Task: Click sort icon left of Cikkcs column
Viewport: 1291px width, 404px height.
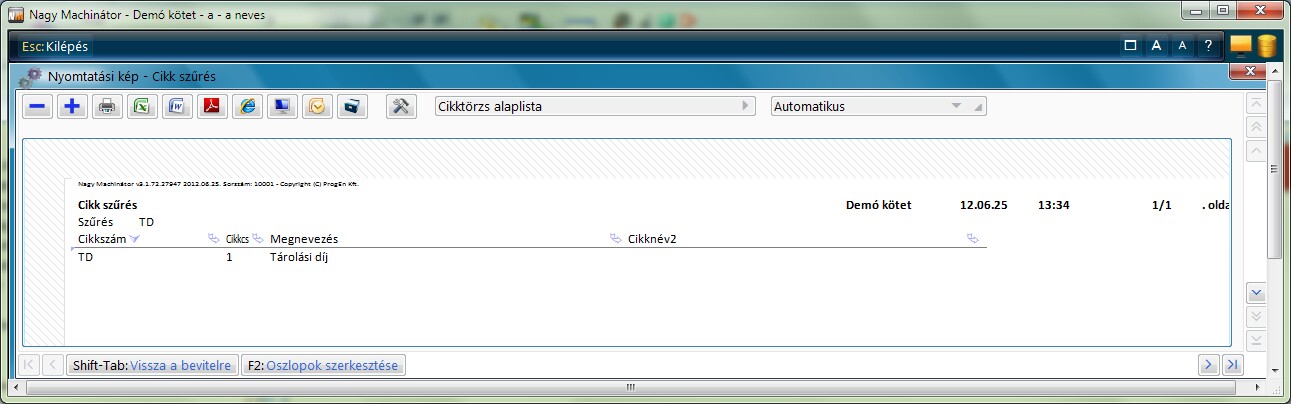Action: point(213,239)
